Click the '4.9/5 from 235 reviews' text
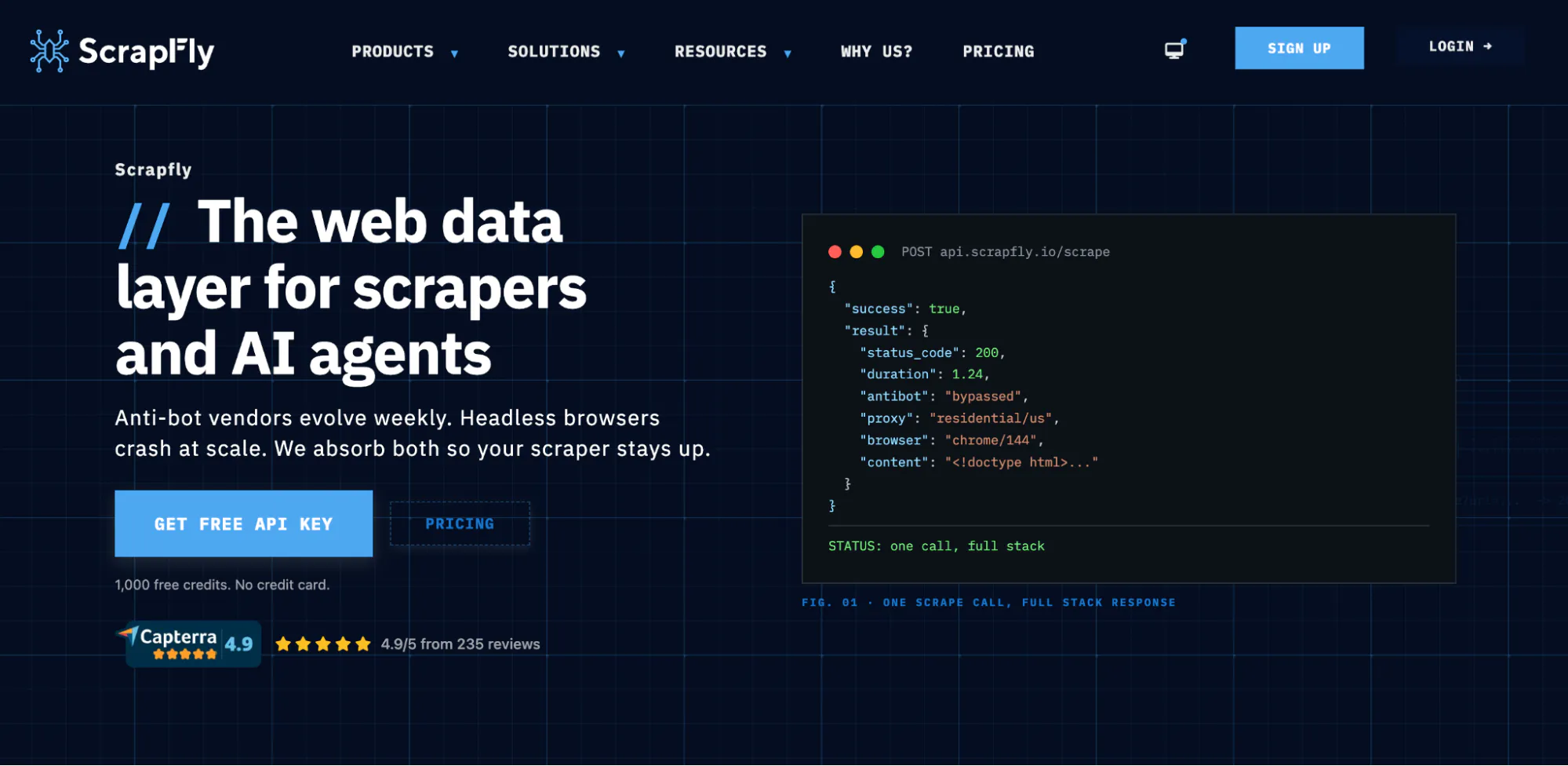1568x766 pixels. coord(460,644)
